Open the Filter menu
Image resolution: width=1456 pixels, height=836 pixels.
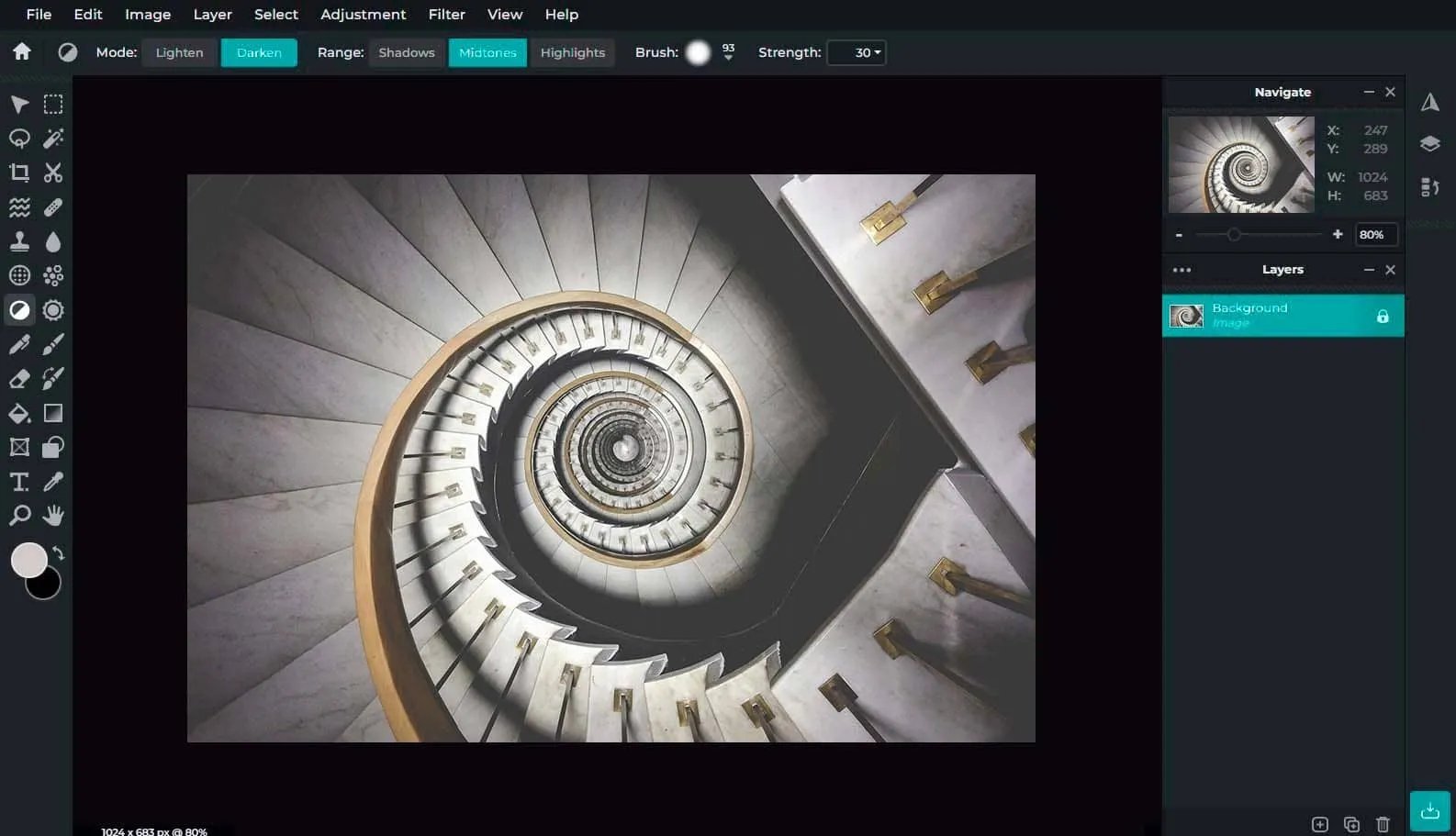pyautogui.click(x=446, y=15)
